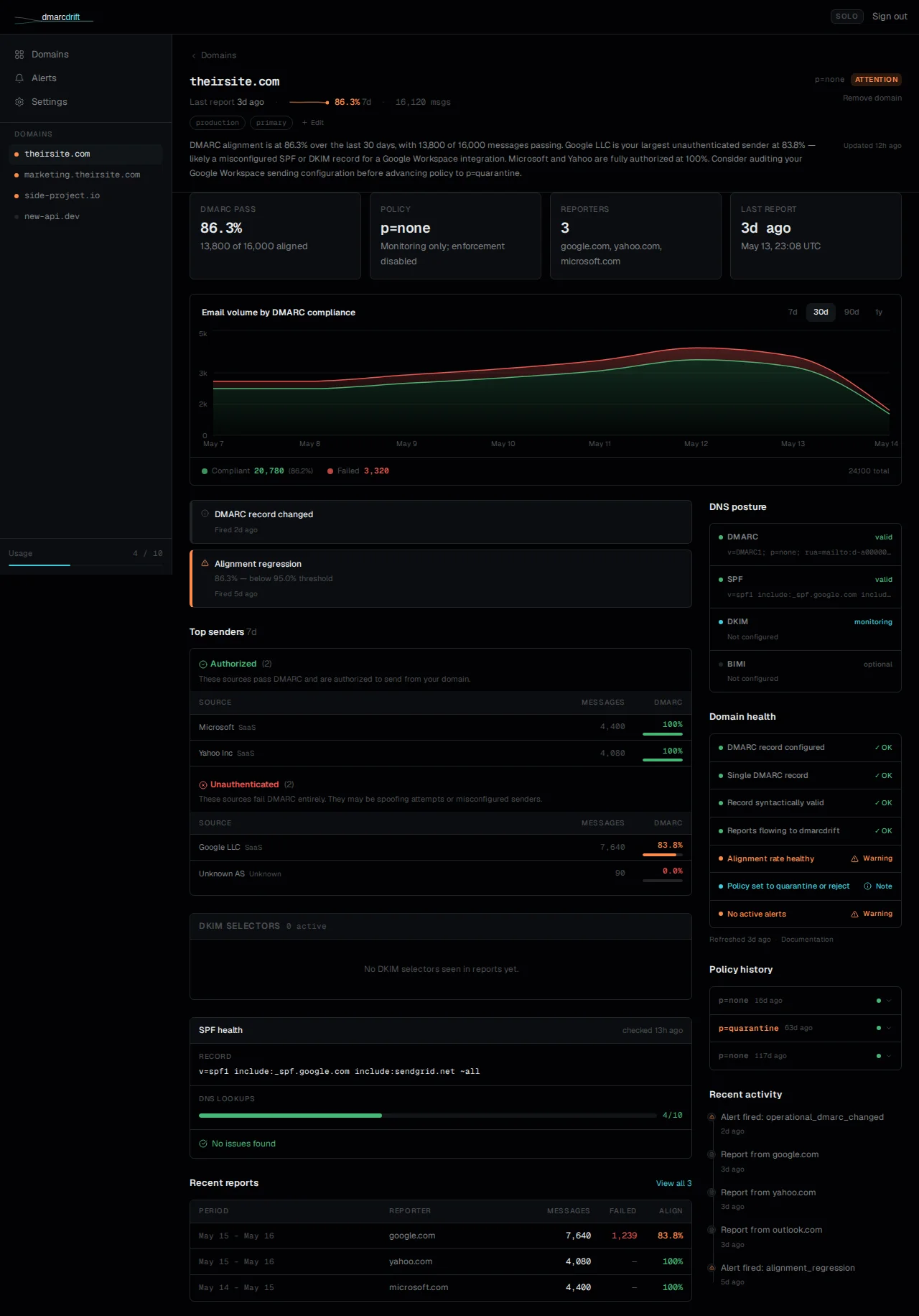Screen dimensions: 919x1316
Task: Click Sign out
Action: click(x=890, y=17)
